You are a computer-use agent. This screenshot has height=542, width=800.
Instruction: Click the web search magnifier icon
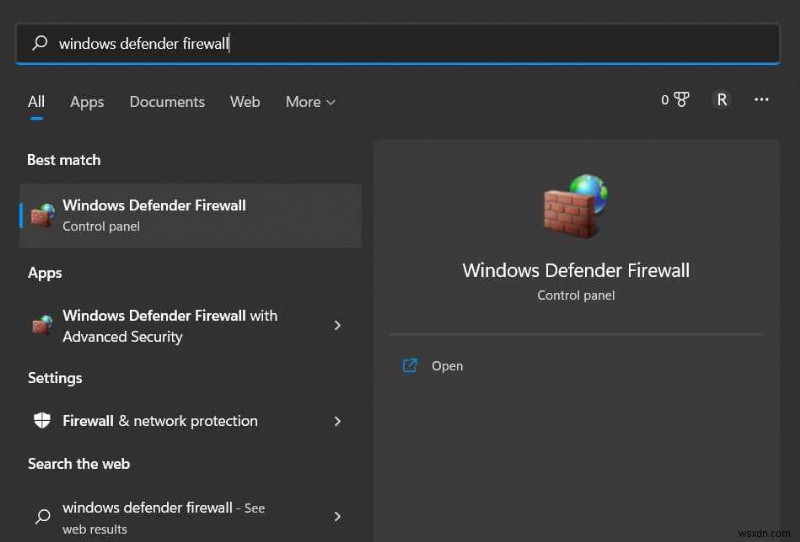(43, 516)
